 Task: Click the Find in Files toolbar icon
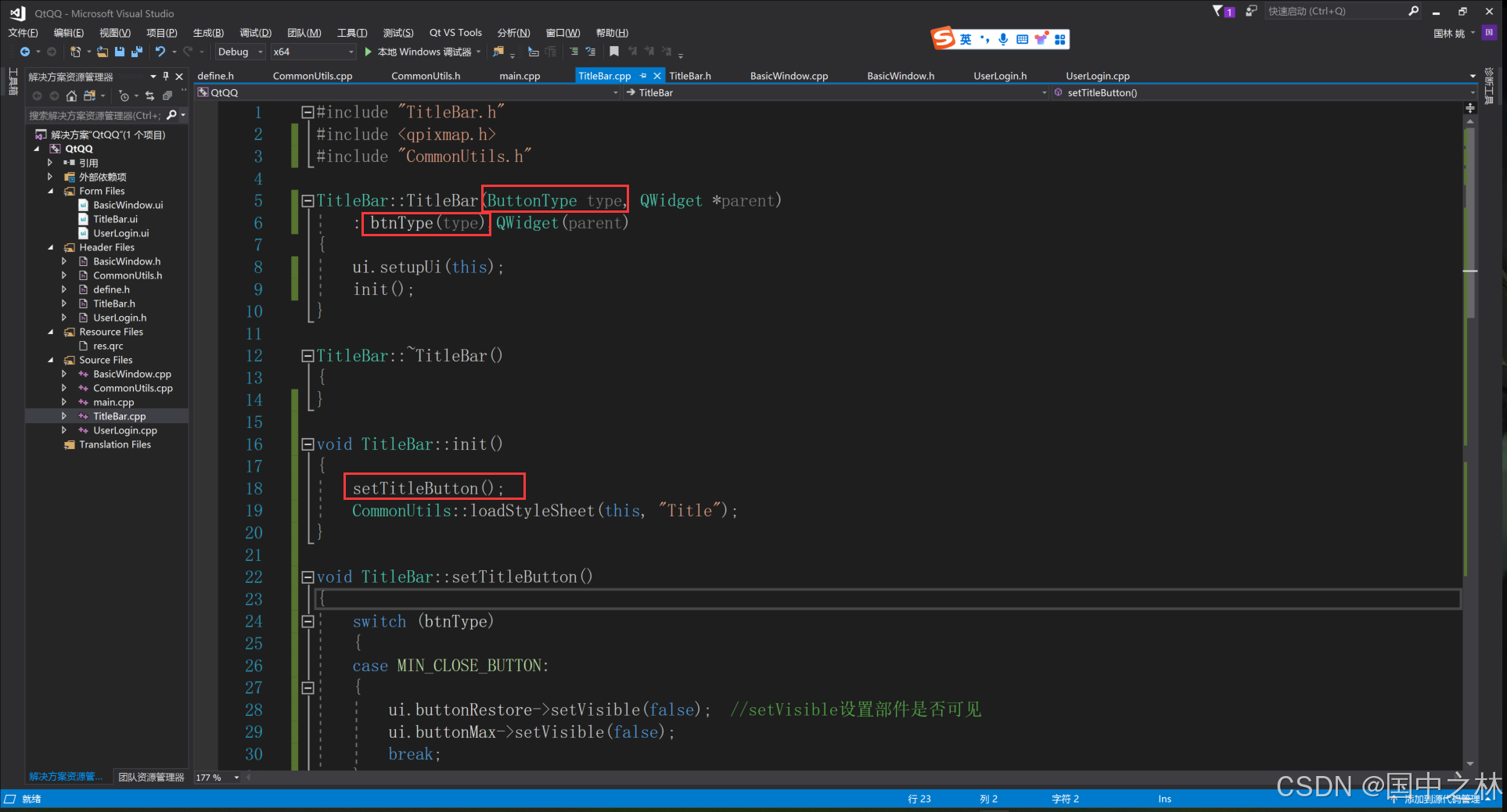pyautogui.click(x=498, y=52)
